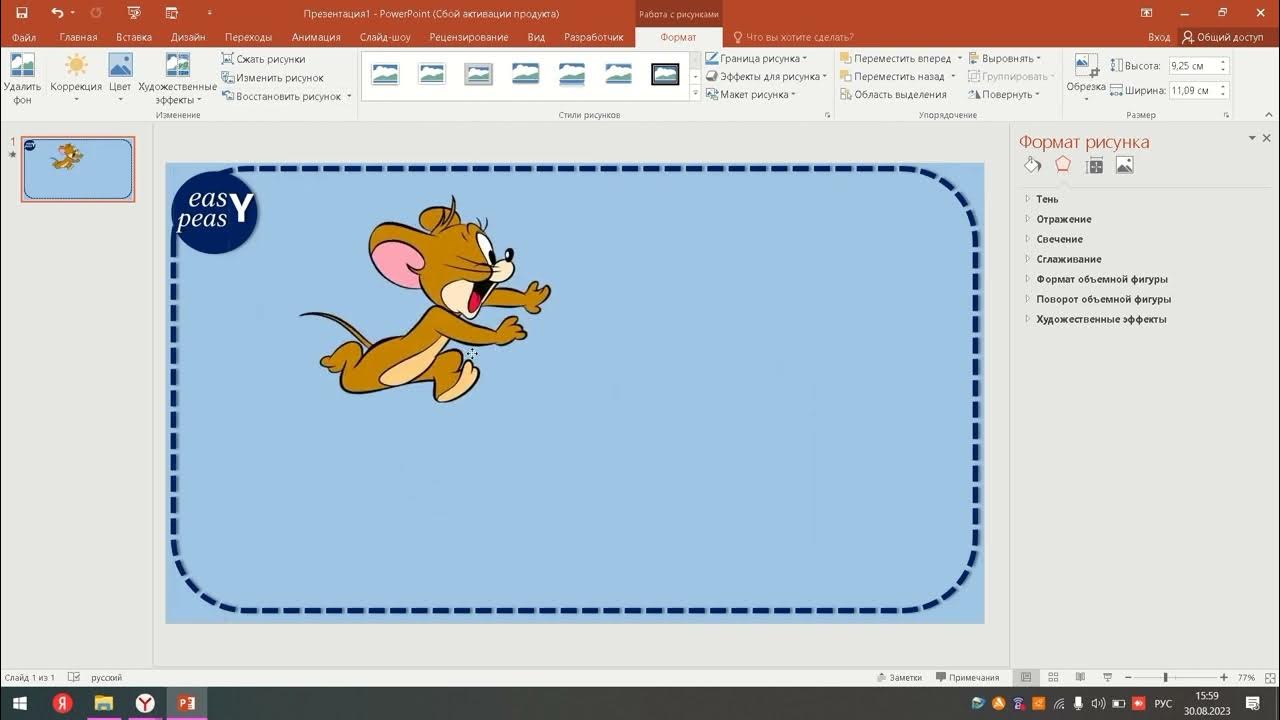The height and width of the screenshot is (720, 1280).
Task: Open the Picture tab icon in Формат рисунка
Action: (1125, 165)
